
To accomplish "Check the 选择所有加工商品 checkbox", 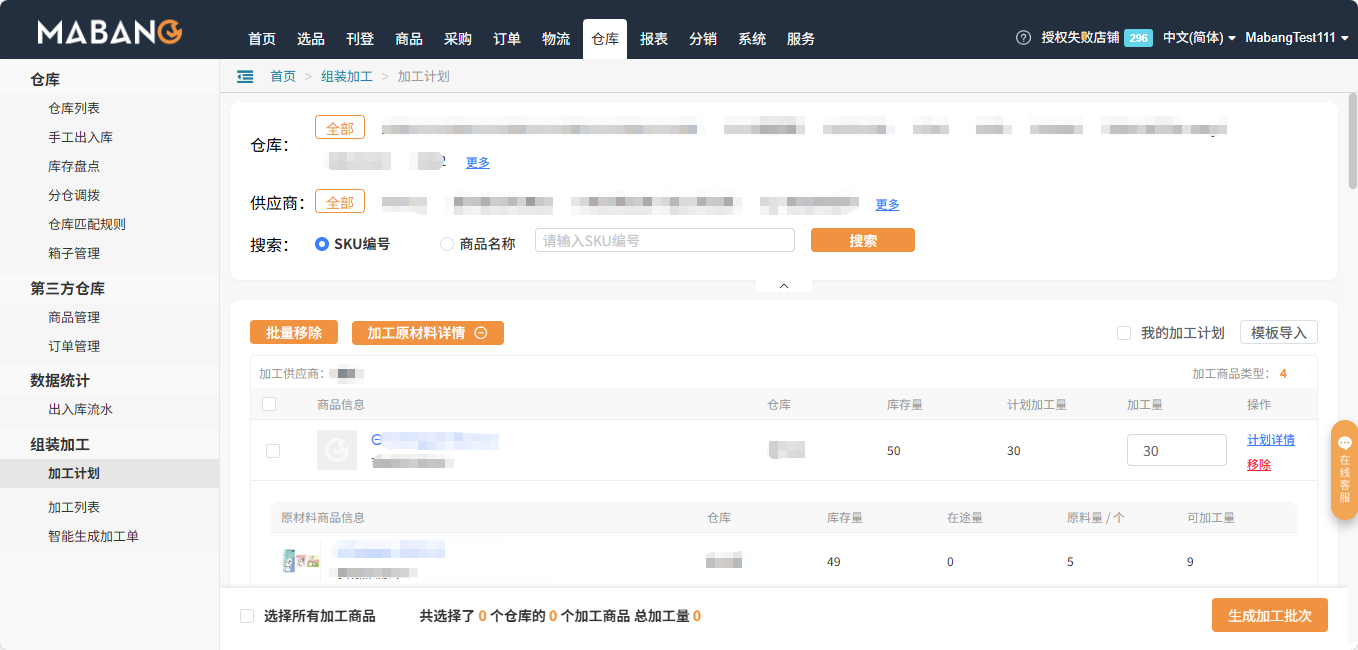I will pos(246,615).
